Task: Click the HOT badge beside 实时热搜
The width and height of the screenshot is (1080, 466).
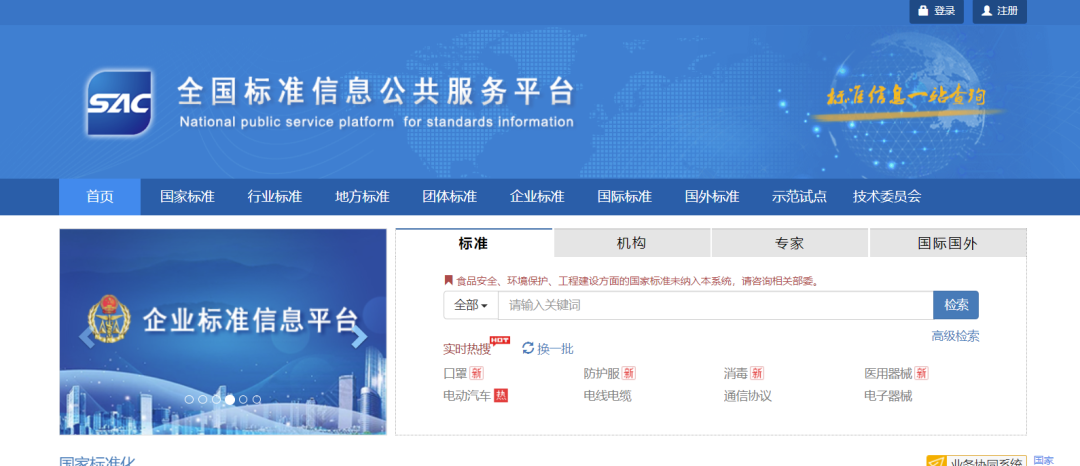Action: click(499, 340)
